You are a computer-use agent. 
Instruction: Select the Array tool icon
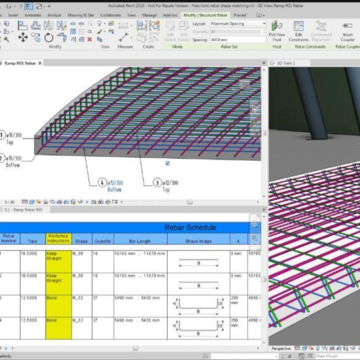click(x=73, y=32)
